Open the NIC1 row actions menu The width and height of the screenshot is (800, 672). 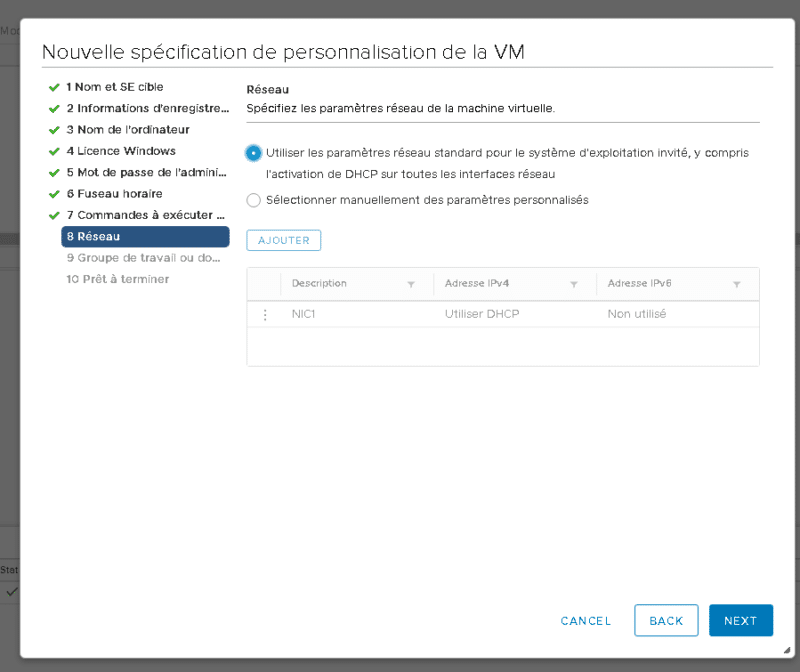click(x=265, y=314)
